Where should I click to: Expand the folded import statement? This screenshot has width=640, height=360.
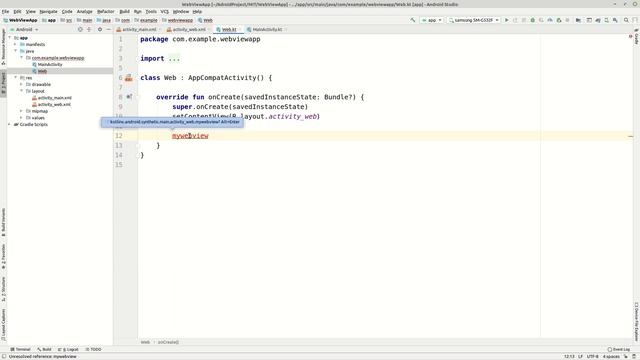[x=174, y=58]
